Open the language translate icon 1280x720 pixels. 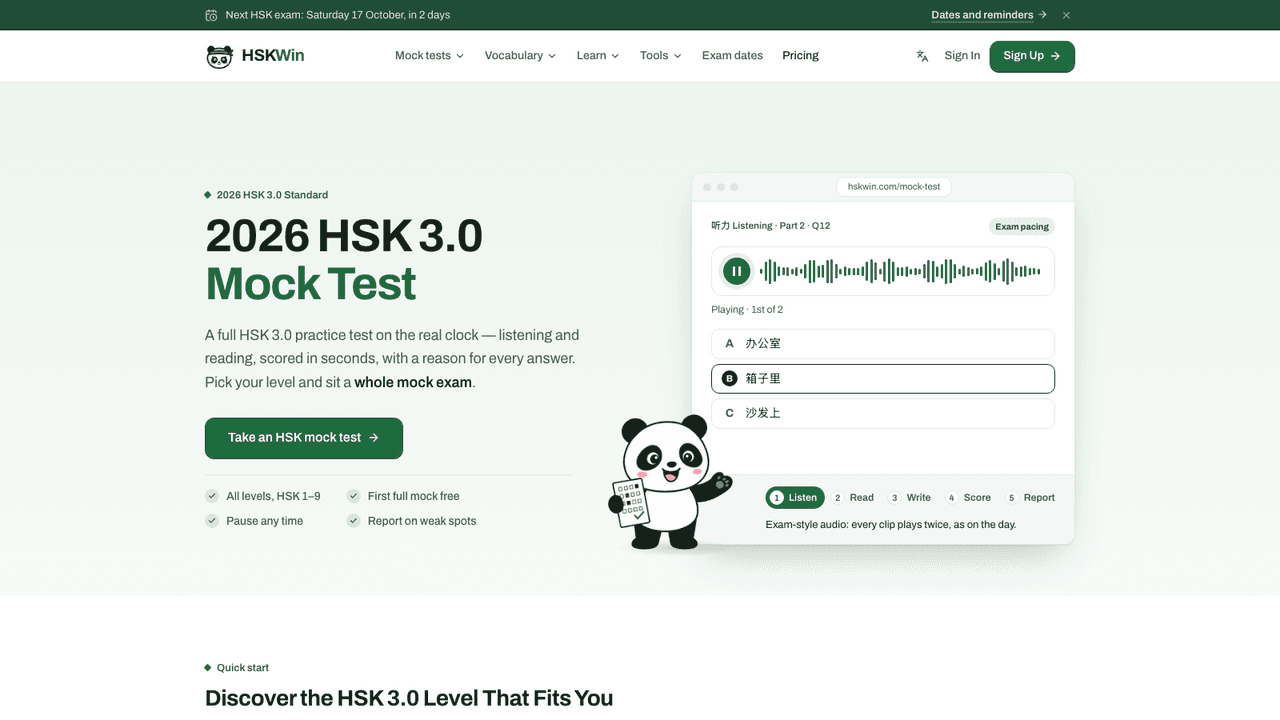click(922, 56)
